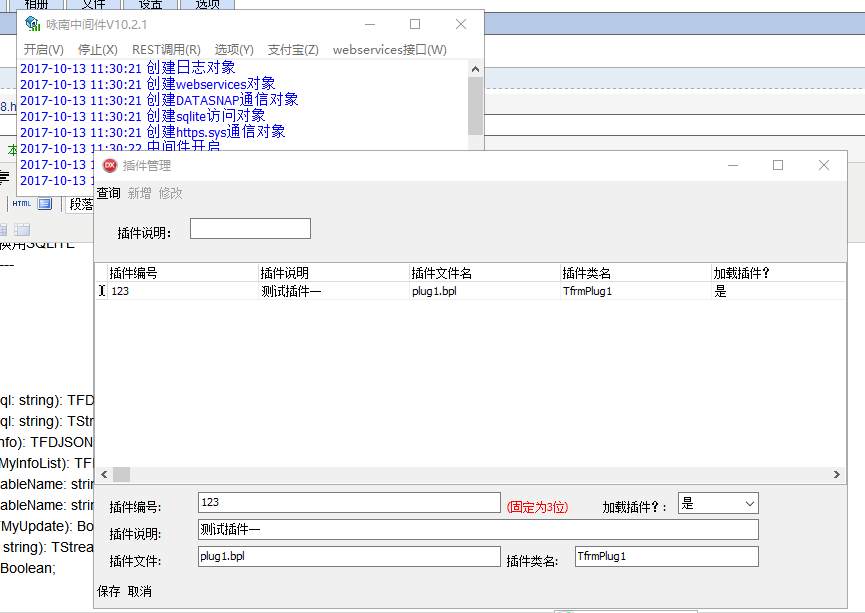Screen dimensions: 865x613
Task: Select grid cell 是 in 加载插件 column
Action: 778,291
